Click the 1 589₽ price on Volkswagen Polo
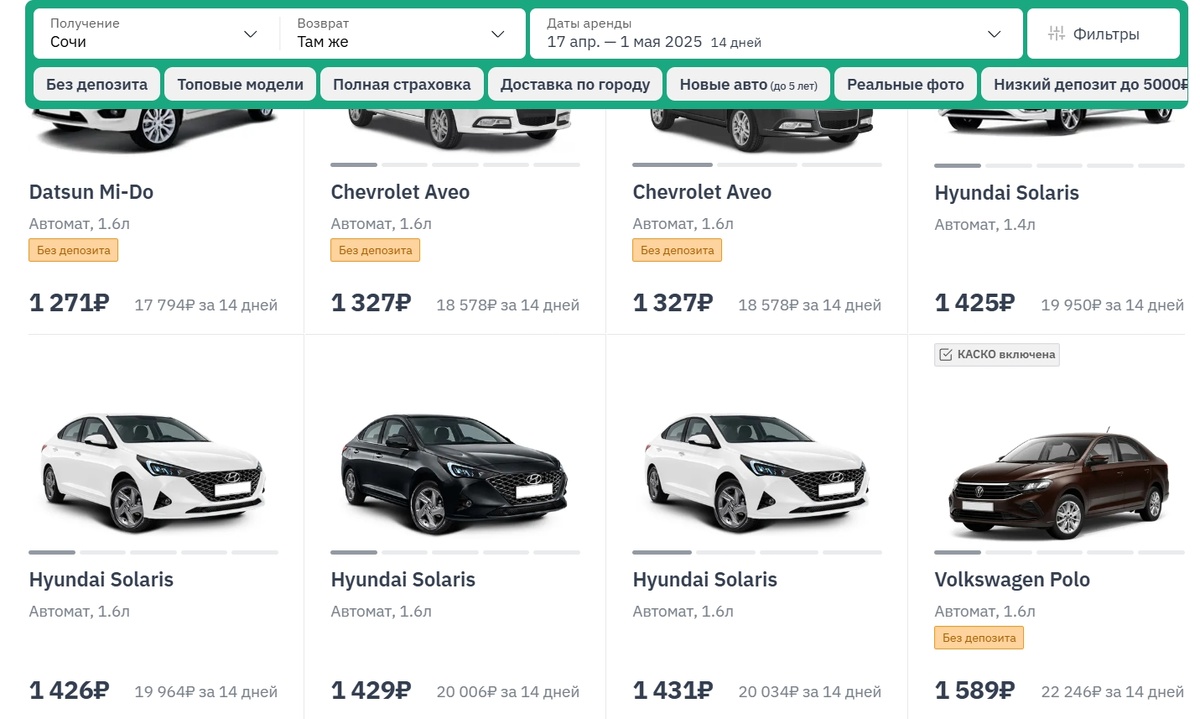1200x719 pixels. click(x=974, y=690)
